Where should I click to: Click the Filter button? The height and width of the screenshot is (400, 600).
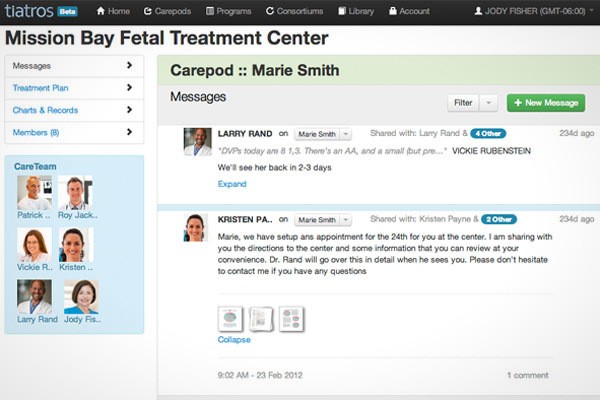pyautogui.click(x=463, y=102)
